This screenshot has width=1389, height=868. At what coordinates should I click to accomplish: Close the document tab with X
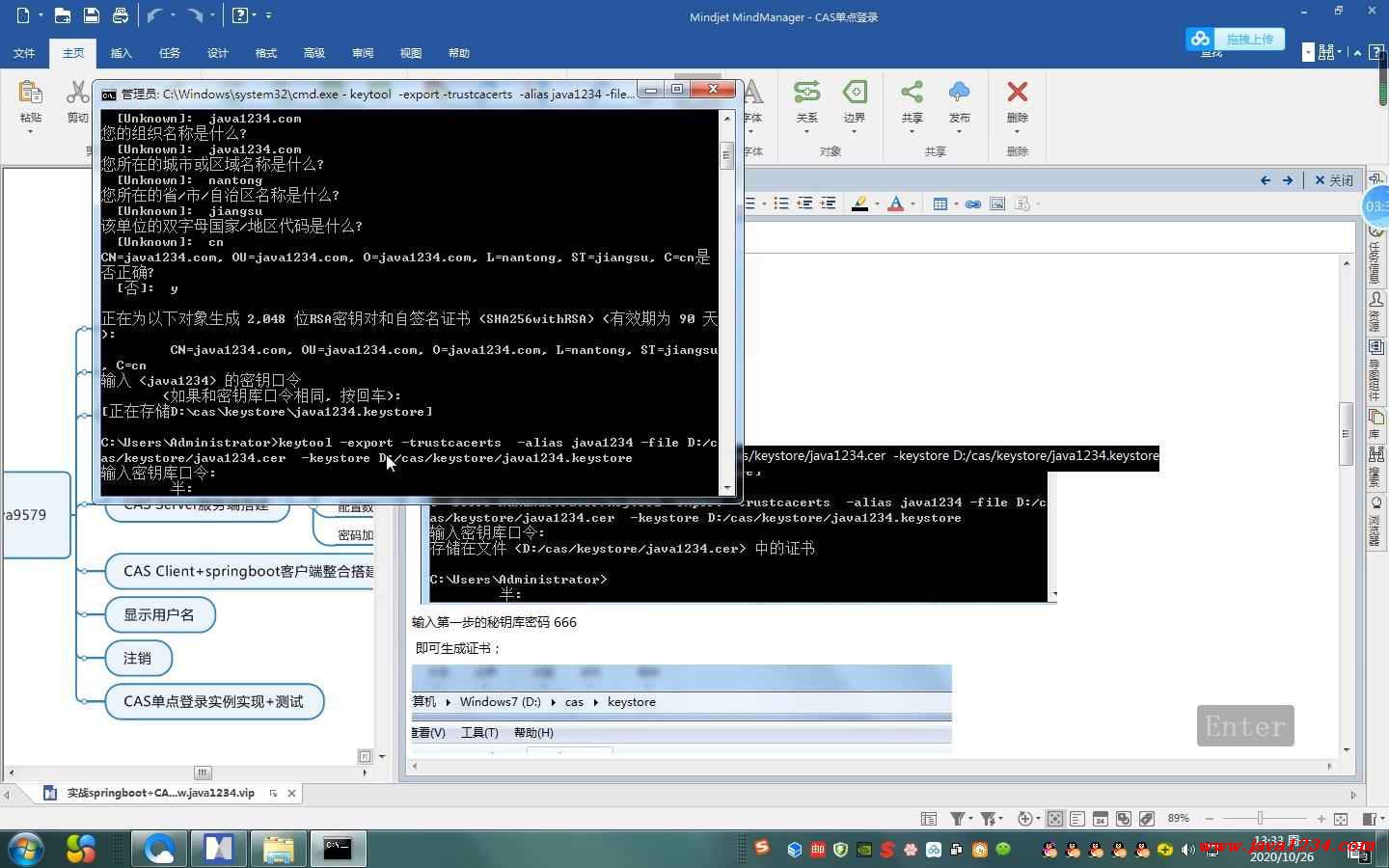[x=292, y=793]
